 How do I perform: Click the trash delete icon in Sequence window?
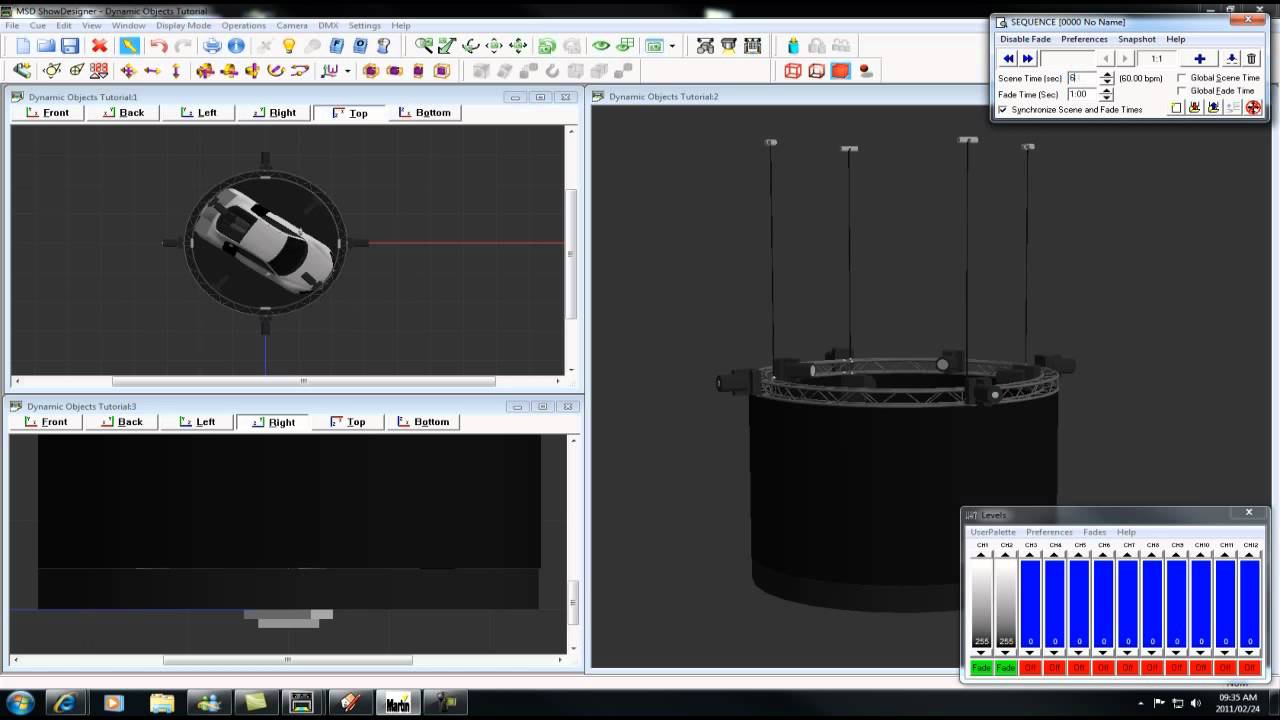click(x=1251, y=59)
